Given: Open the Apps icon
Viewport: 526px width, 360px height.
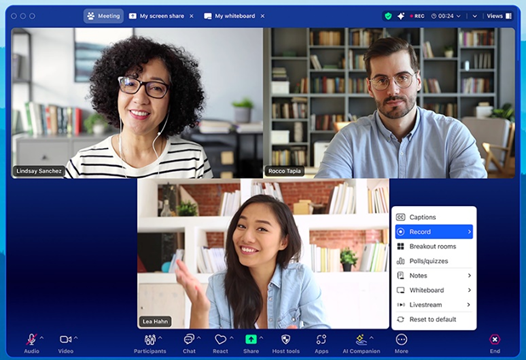Looking at the screenshot, I should pyautogui.click(x=321, y=340).
